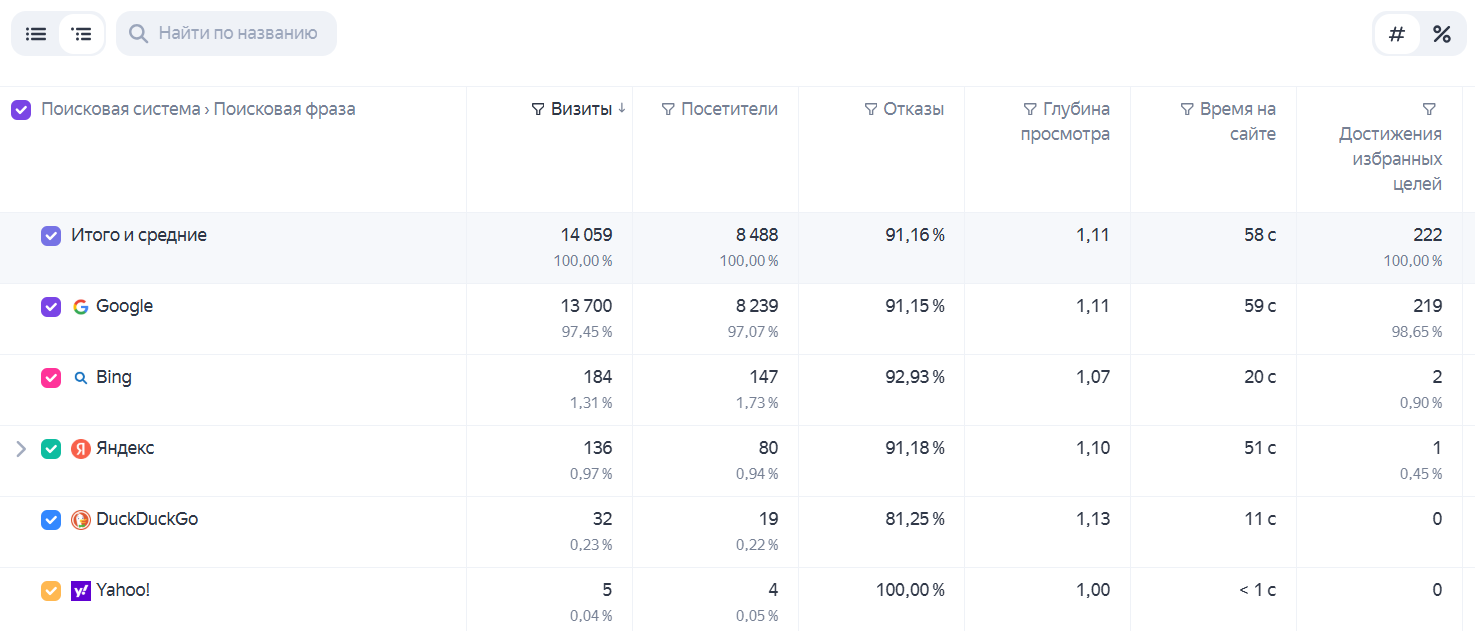Sort by Визиты column header
1475x631 pixels.
(x=581, y=109)
